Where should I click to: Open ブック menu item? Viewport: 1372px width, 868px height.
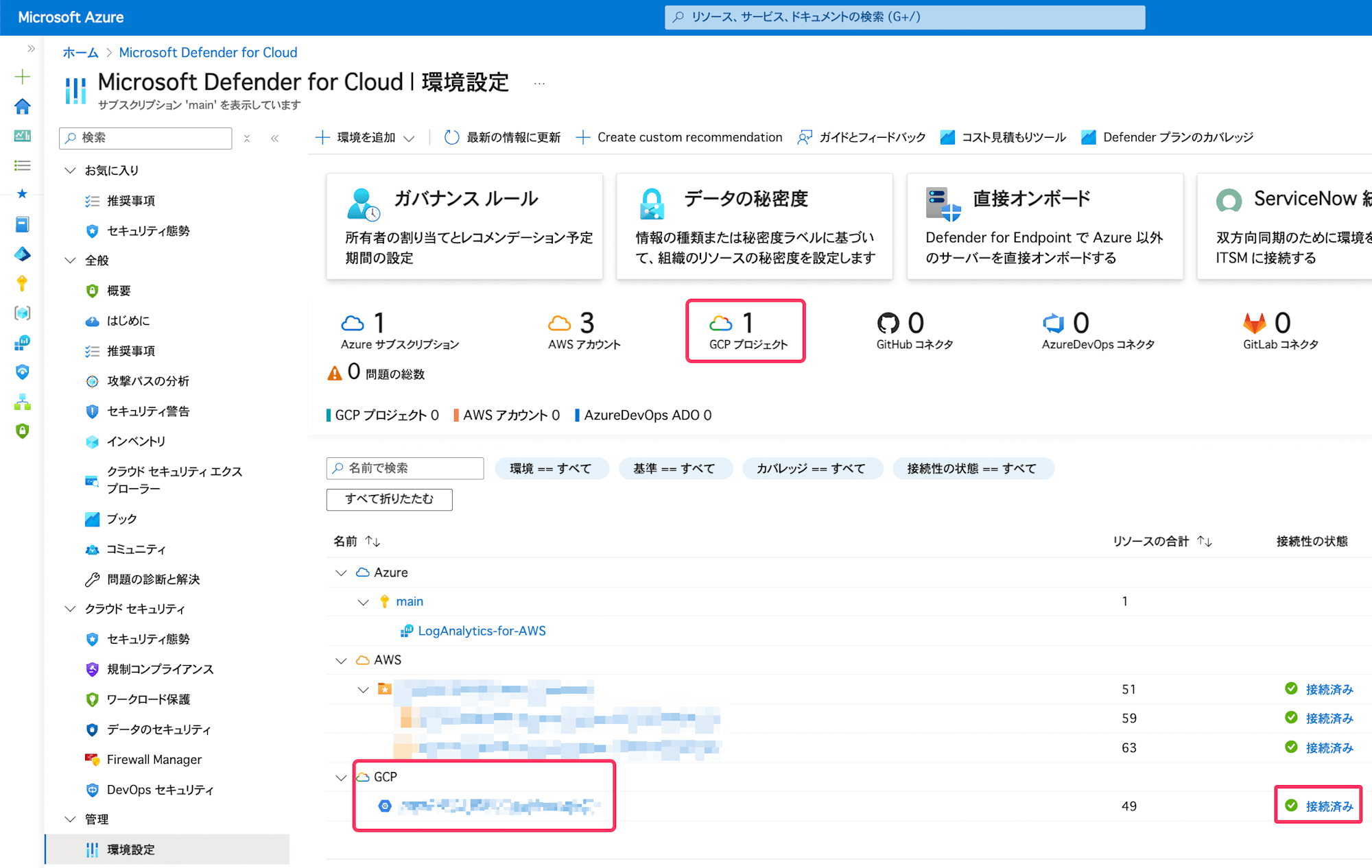click(121, 519)
